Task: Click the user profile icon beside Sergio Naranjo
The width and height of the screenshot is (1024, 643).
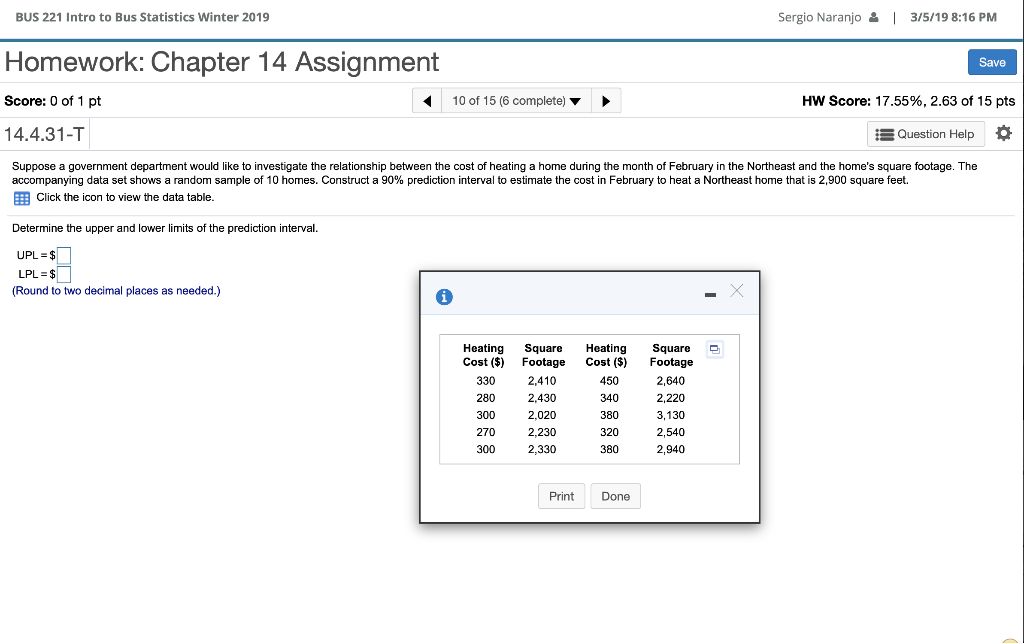Action: pyautogui.click(x=873, y=16)
